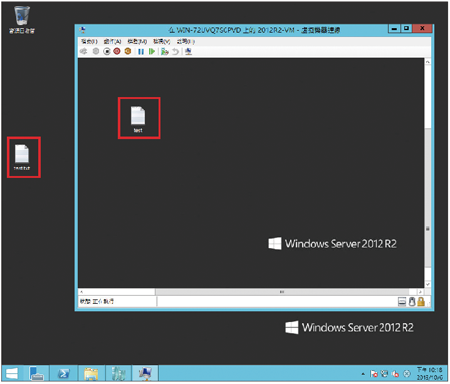Screen dimensions: 450x384
Task: Click the vertical scrollbar thumb in VM window
Action: click(428, 197)
